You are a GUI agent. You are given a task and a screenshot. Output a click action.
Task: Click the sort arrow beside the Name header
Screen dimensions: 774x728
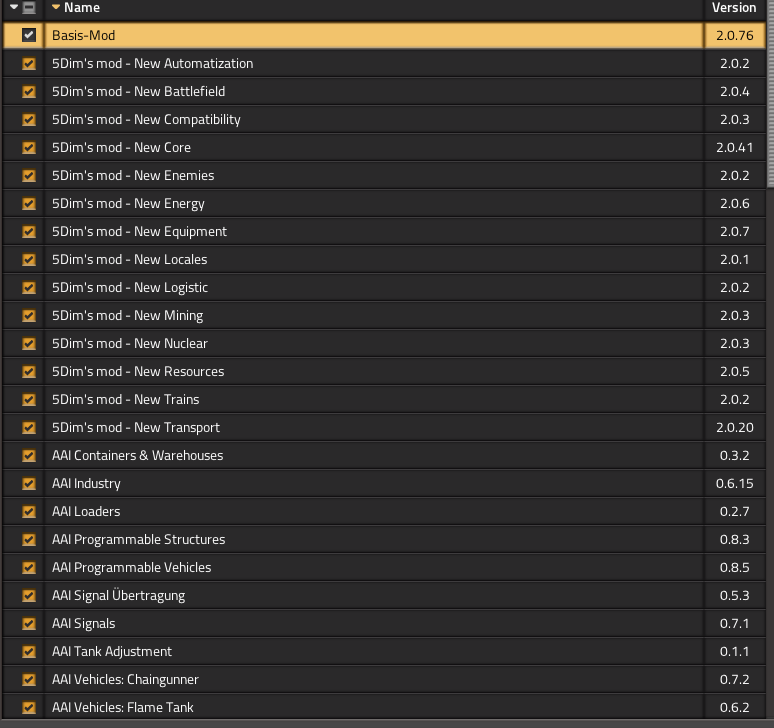[56, 8]
